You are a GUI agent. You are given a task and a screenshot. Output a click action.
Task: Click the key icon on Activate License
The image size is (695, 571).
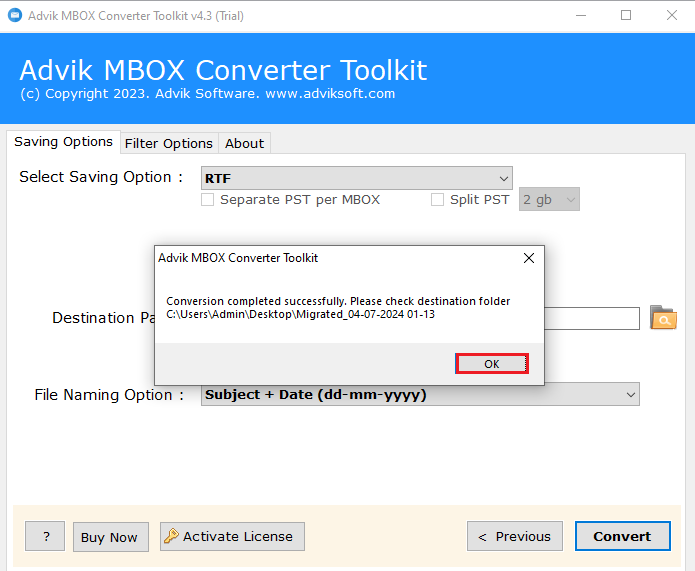tap(171, 536)
